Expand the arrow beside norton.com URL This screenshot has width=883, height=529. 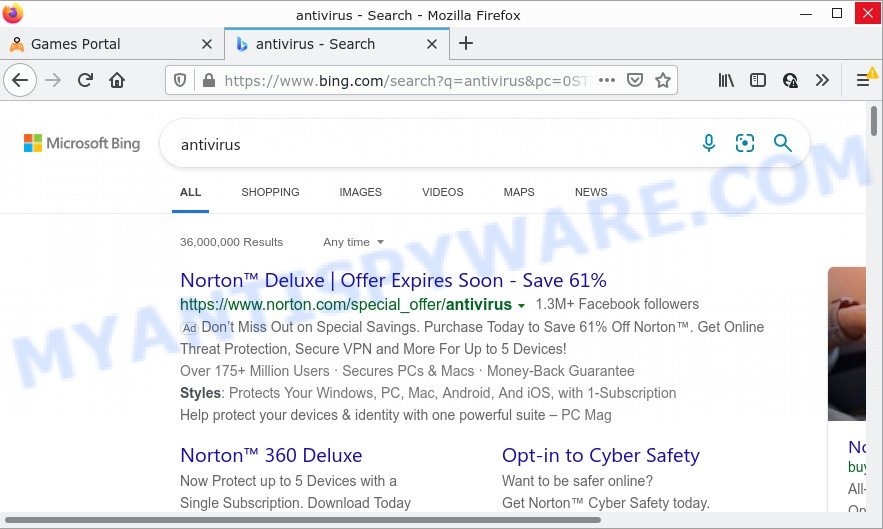click(x=521, y=305)
